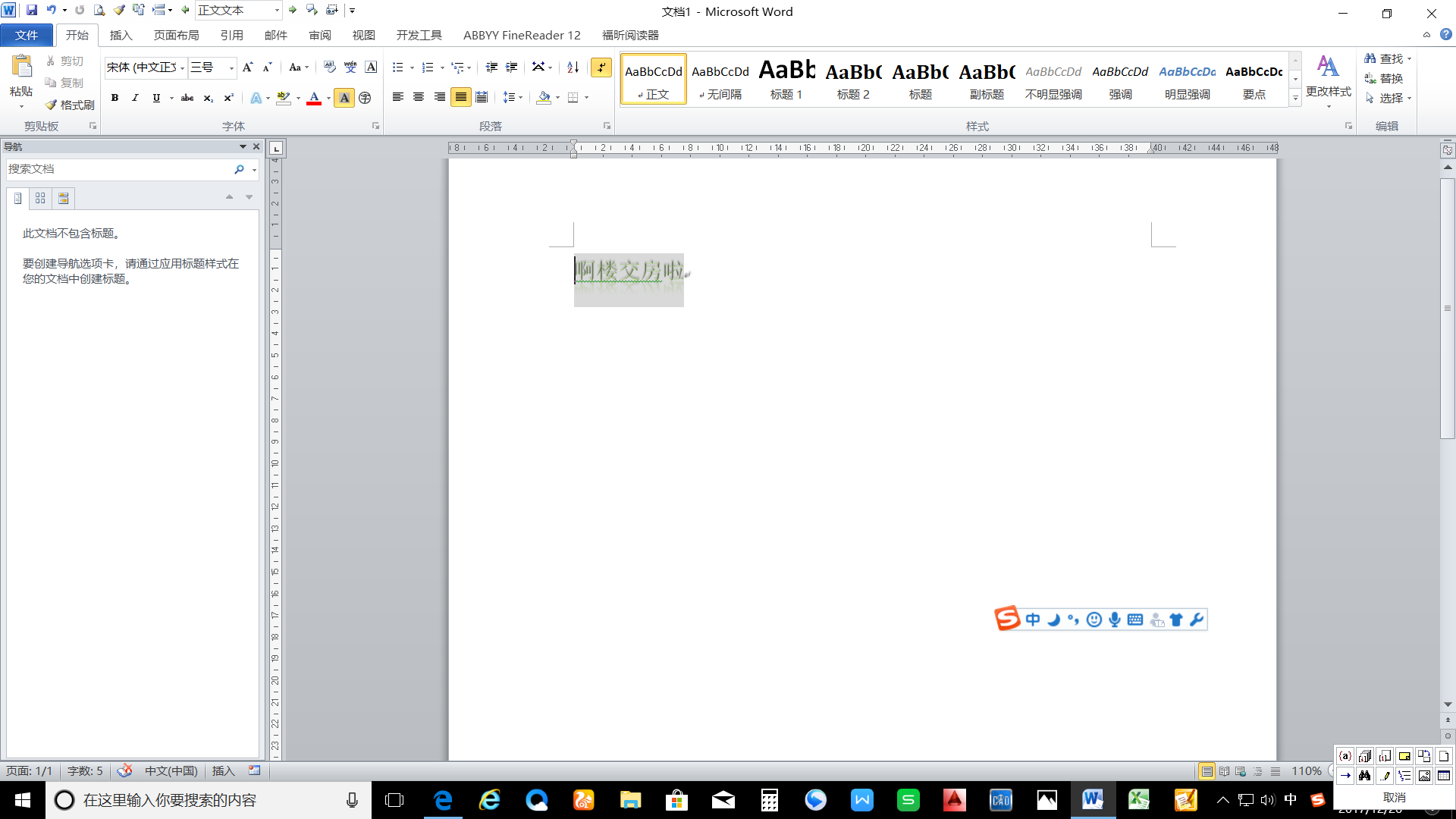Expand the line spacing dropdown arrow
Image resolution: width=1456 pixels, height=819 pixels.
click(521, 98)
